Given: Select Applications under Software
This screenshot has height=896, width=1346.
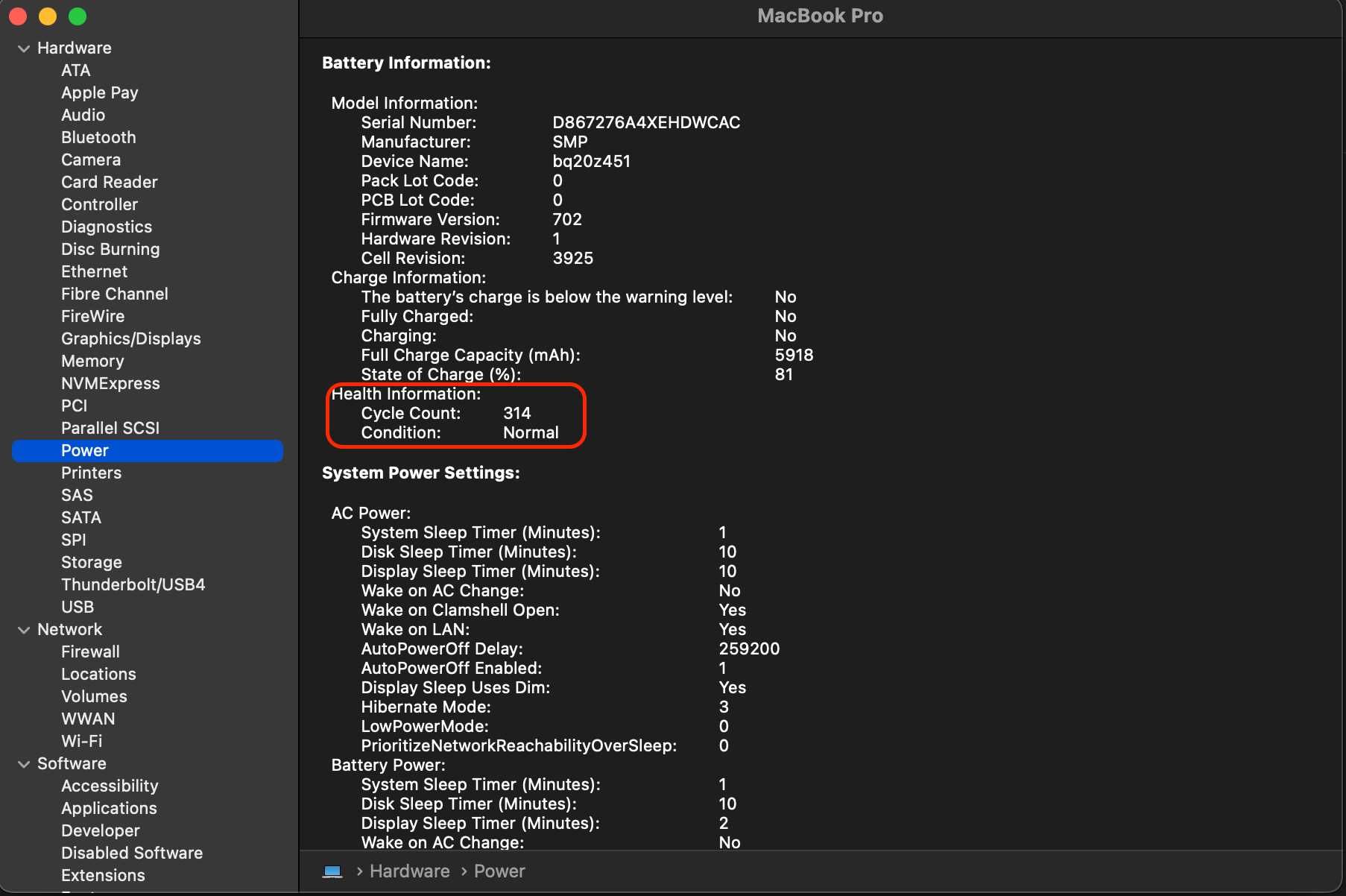Looking at the screenshot, I should tap(109, 809).
